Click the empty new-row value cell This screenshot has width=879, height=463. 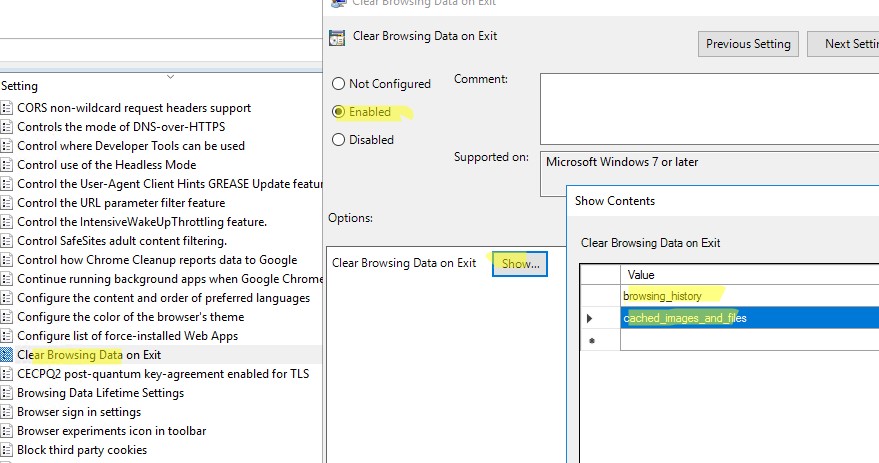click(750, 340)
